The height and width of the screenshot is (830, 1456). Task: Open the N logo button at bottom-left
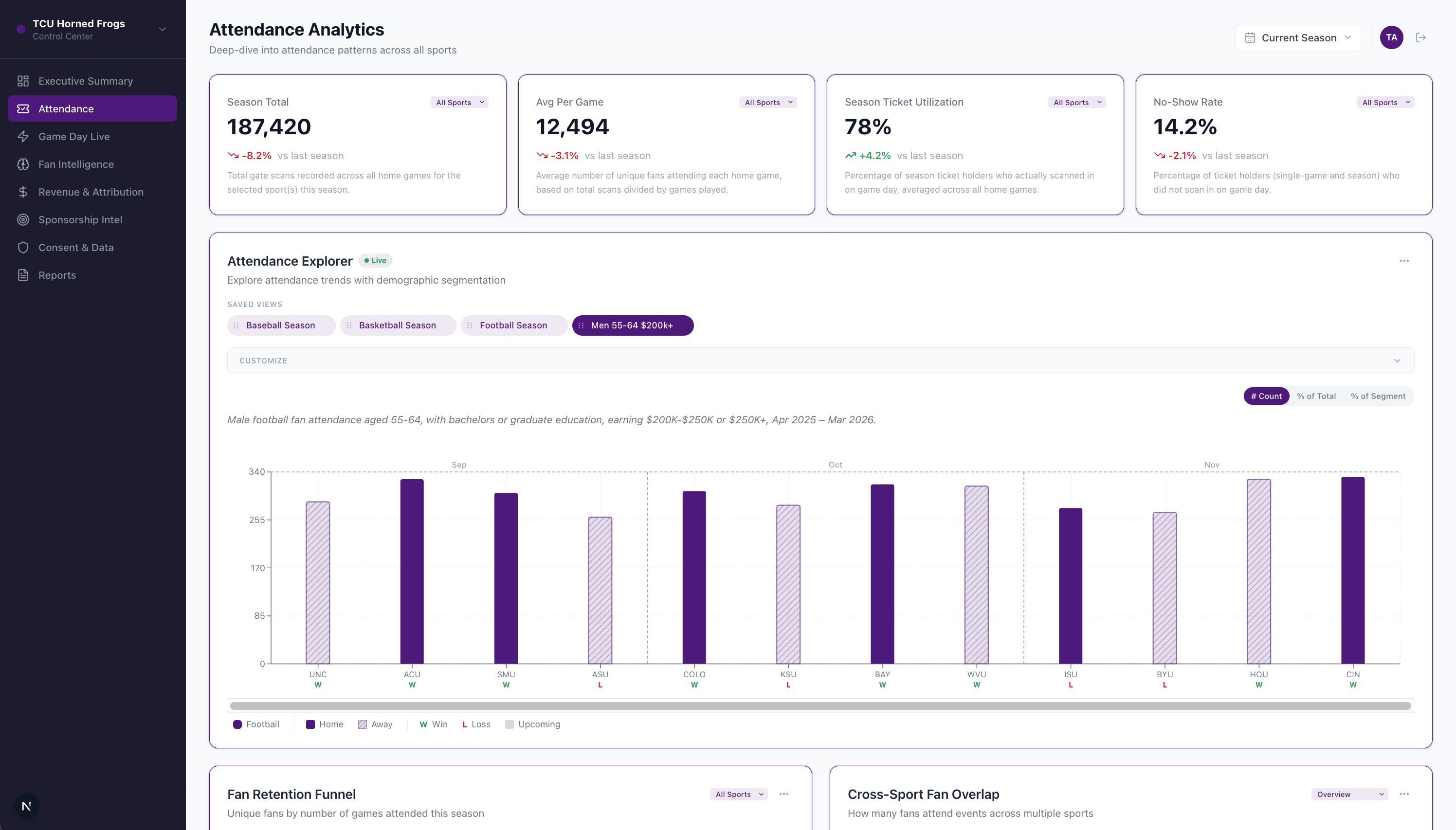tap(26, 806)
